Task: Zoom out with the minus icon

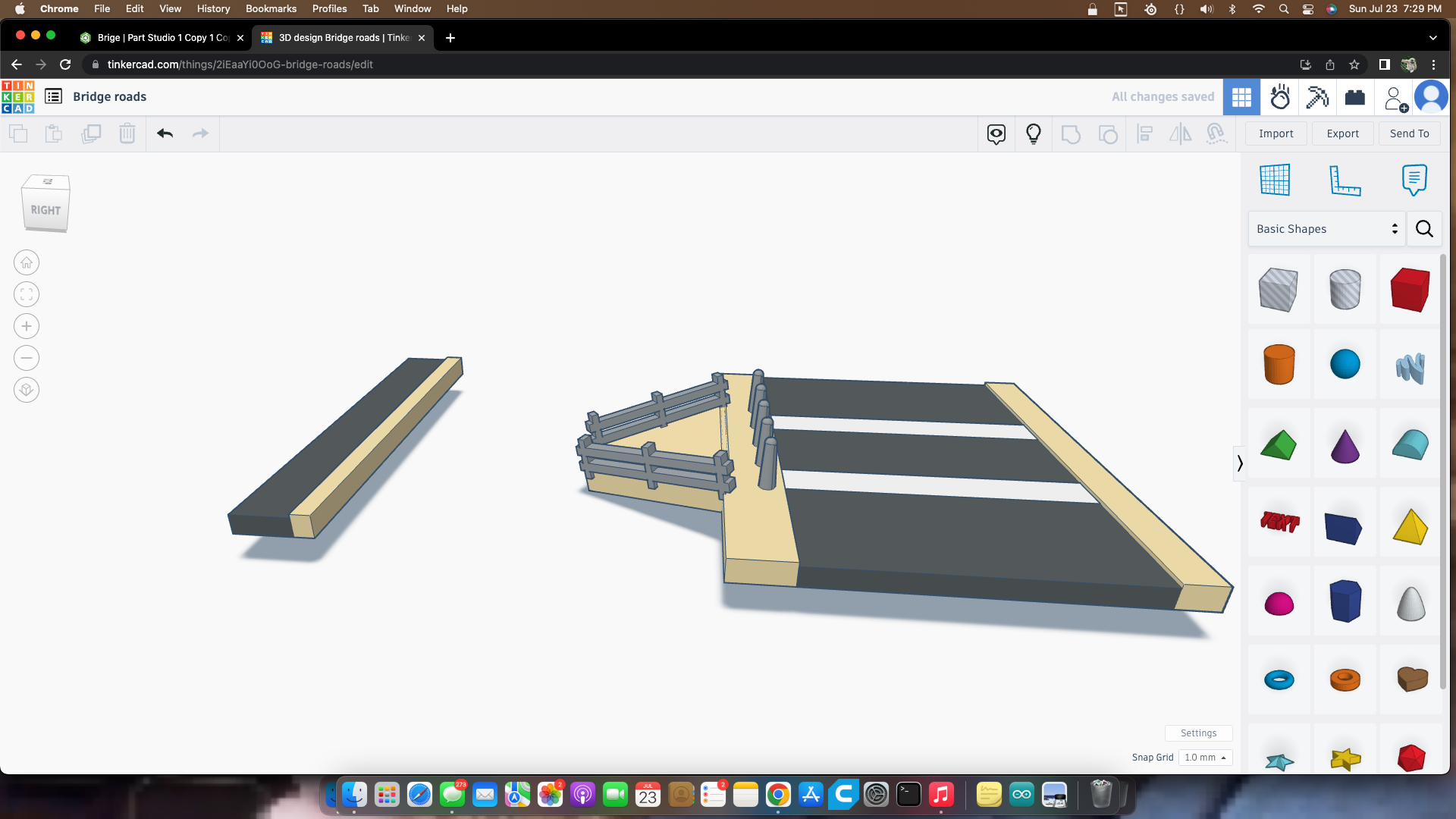Action: (27, 359)
